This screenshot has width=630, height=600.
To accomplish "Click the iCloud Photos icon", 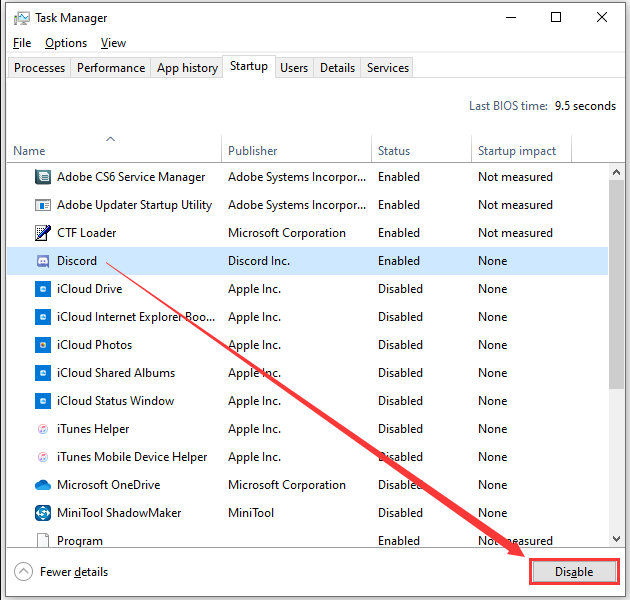I will 43,345.
